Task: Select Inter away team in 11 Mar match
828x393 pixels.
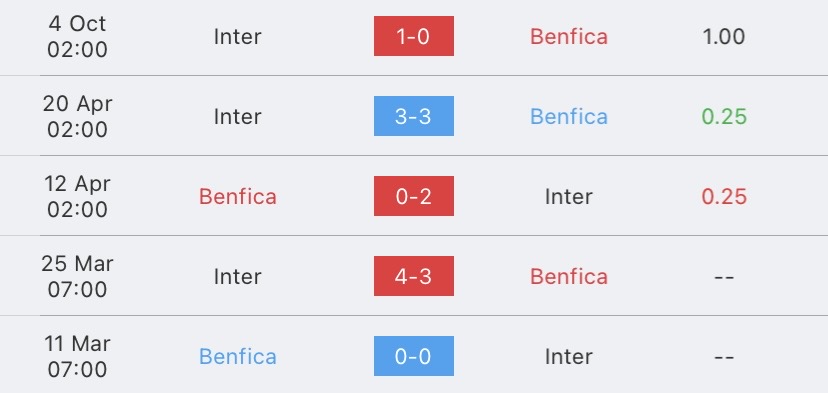Action: 569,357
